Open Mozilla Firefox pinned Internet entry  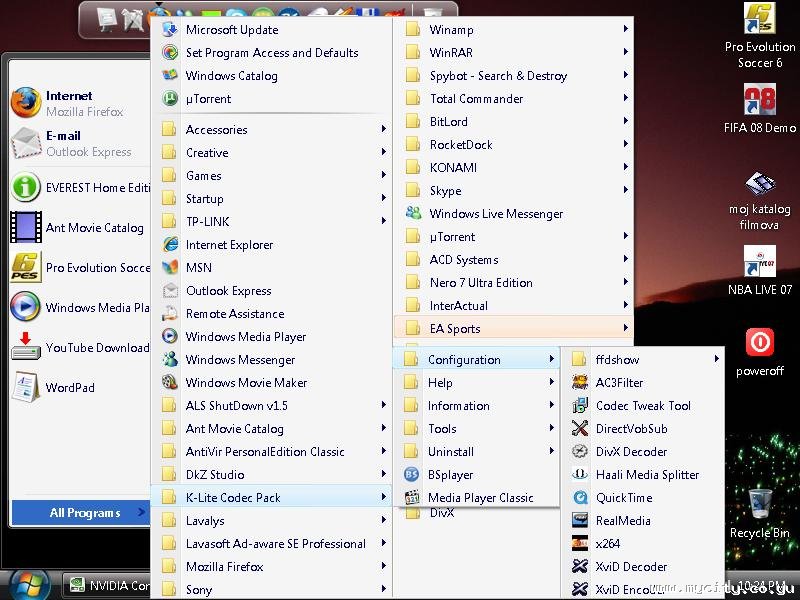pos(68,103)
